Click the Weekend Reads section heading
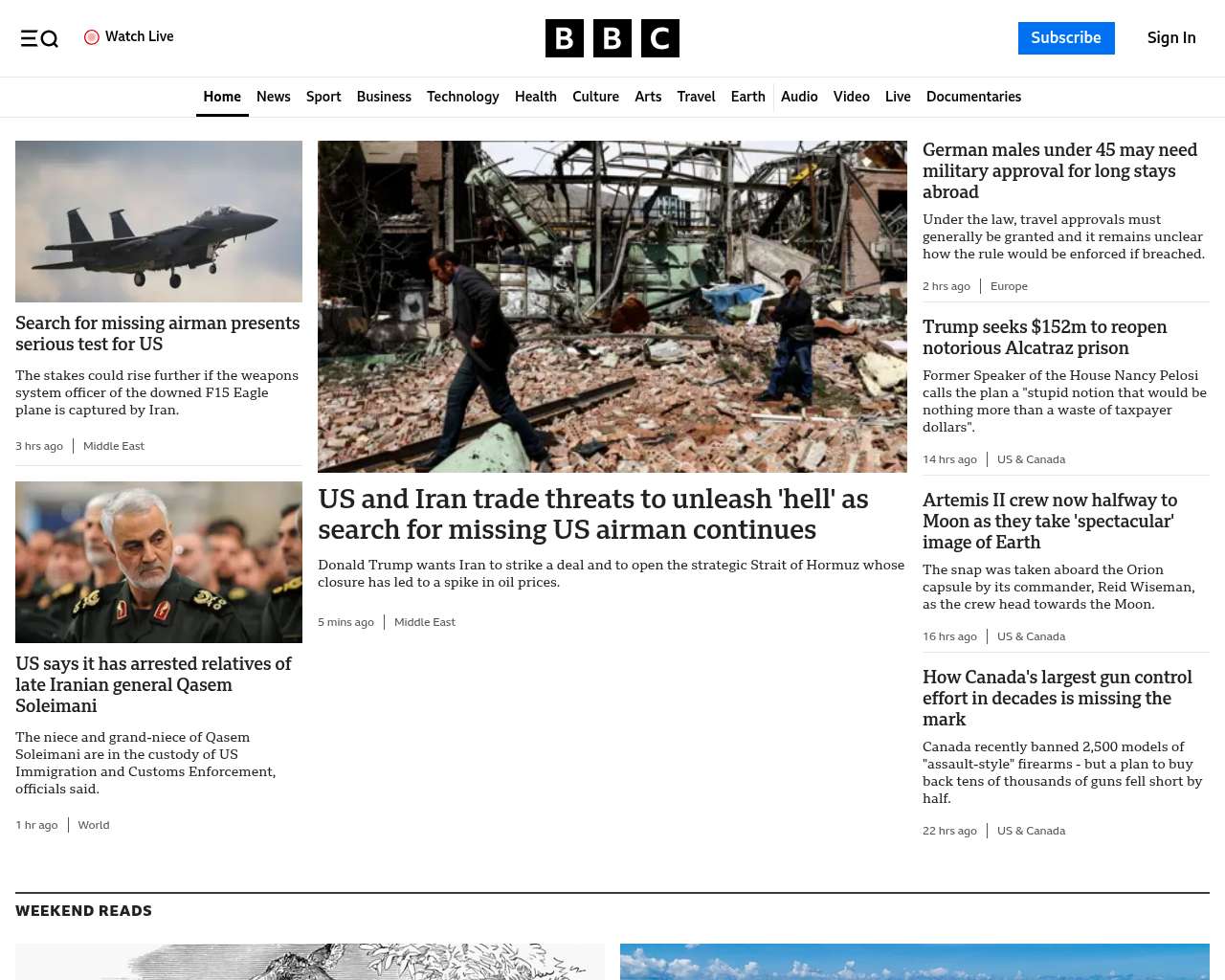The width and height of the screenshot is (1225, 980). pyautogui.click(x=83, y=911)
